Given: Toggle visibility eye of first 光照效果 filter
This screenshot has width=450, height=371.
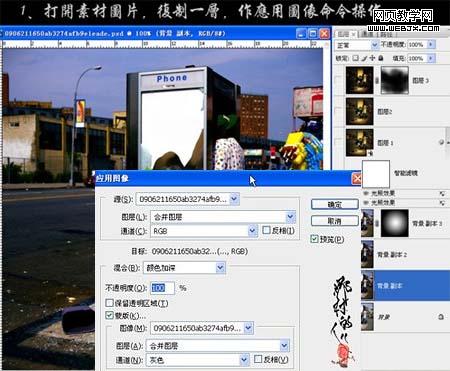Looking at the screenshot, I should click(x=366, y=193).
